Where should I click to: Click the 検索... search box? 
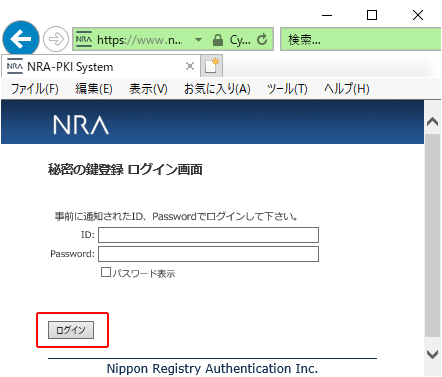[x=361, y=39]
